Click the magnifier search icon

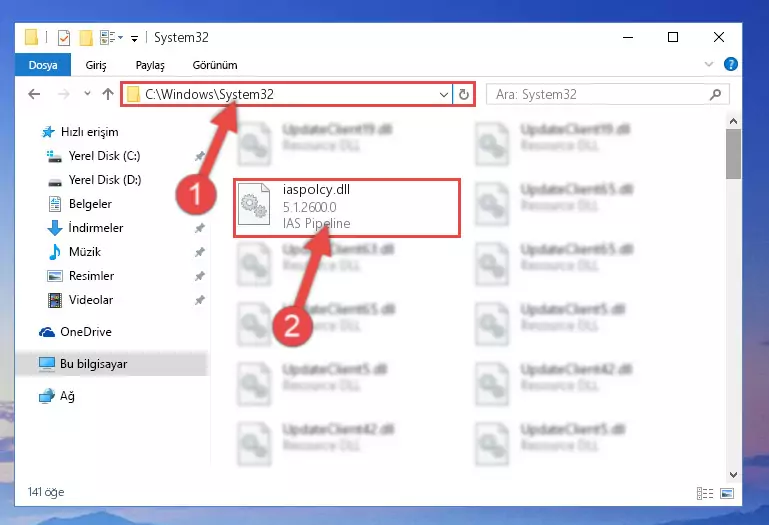716,94
